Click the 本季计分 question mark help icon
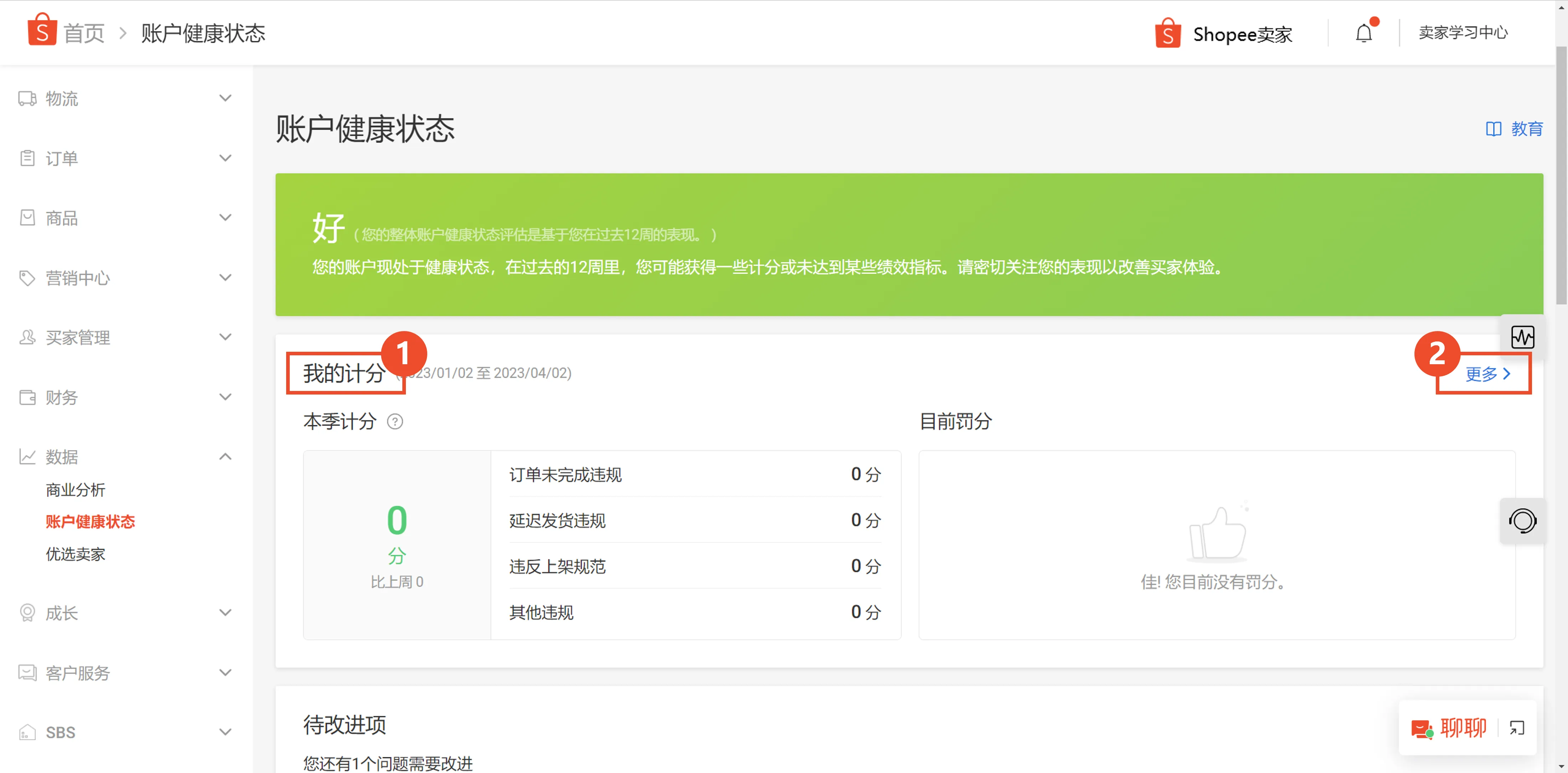The height and width of the screenshot is (773, 1568). (x=394, y=421)
